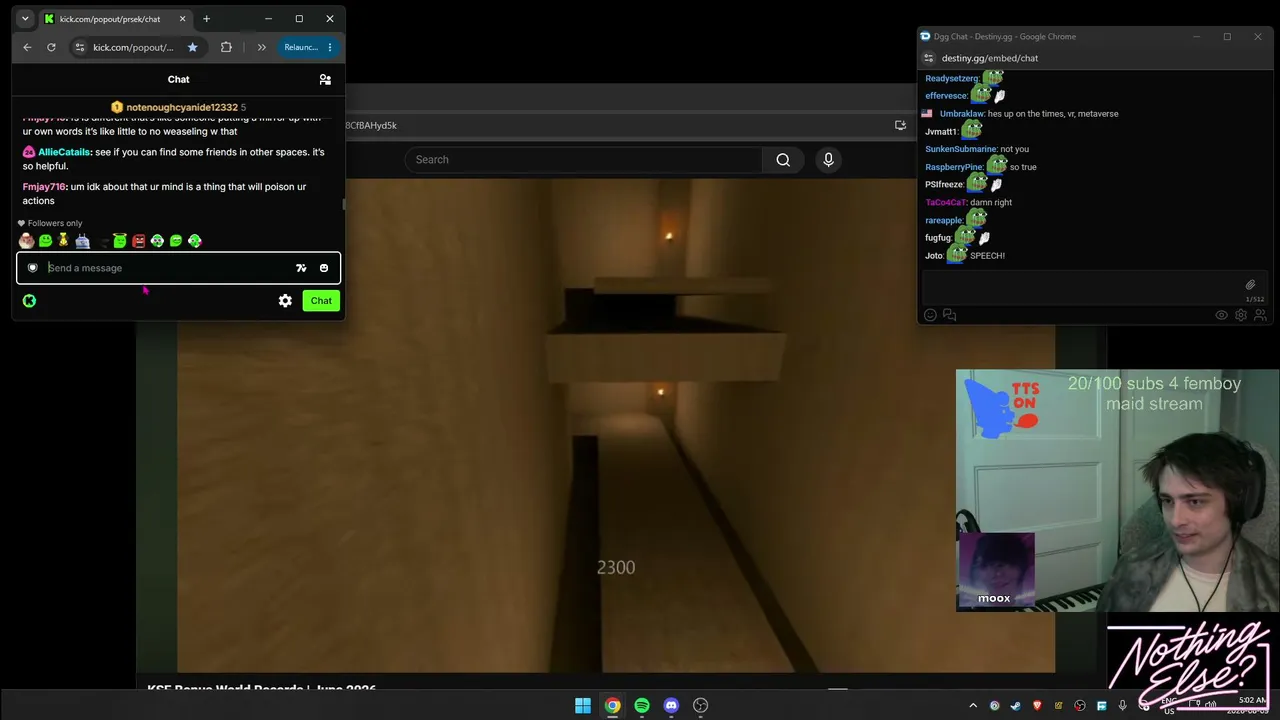Viewport: 1280px width, 720px height.
Task: Bookmark the Kick page with star icon
Action: [193, 47]
